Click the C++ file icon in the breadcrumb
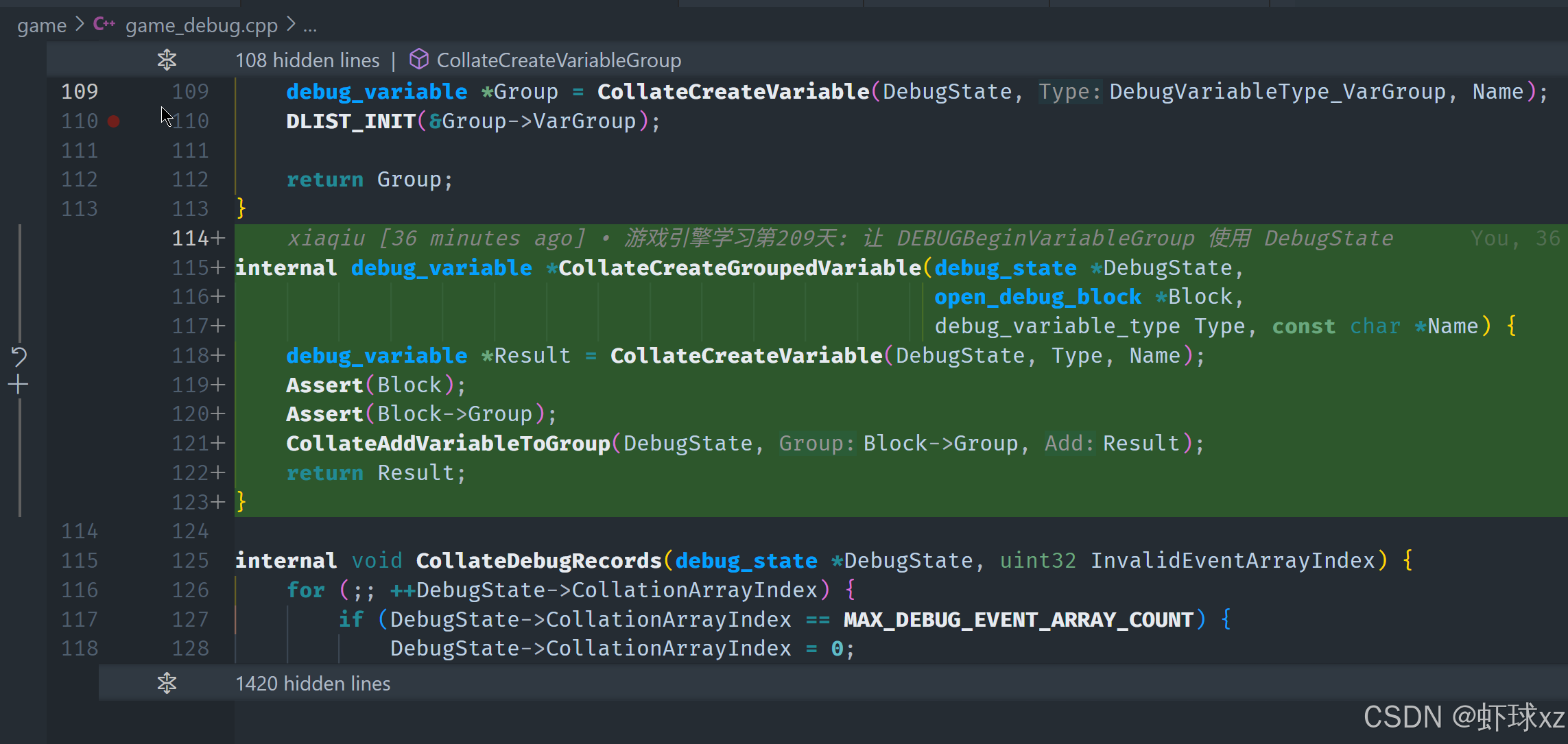Viewport: 1568px width, 744px height. (x=104, y=25)
